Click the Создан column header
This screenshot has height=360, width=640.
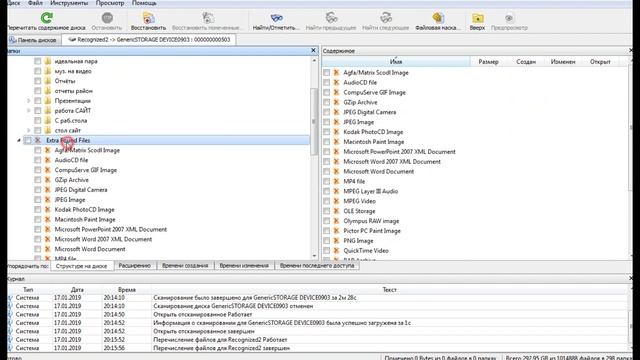point(526,62)
